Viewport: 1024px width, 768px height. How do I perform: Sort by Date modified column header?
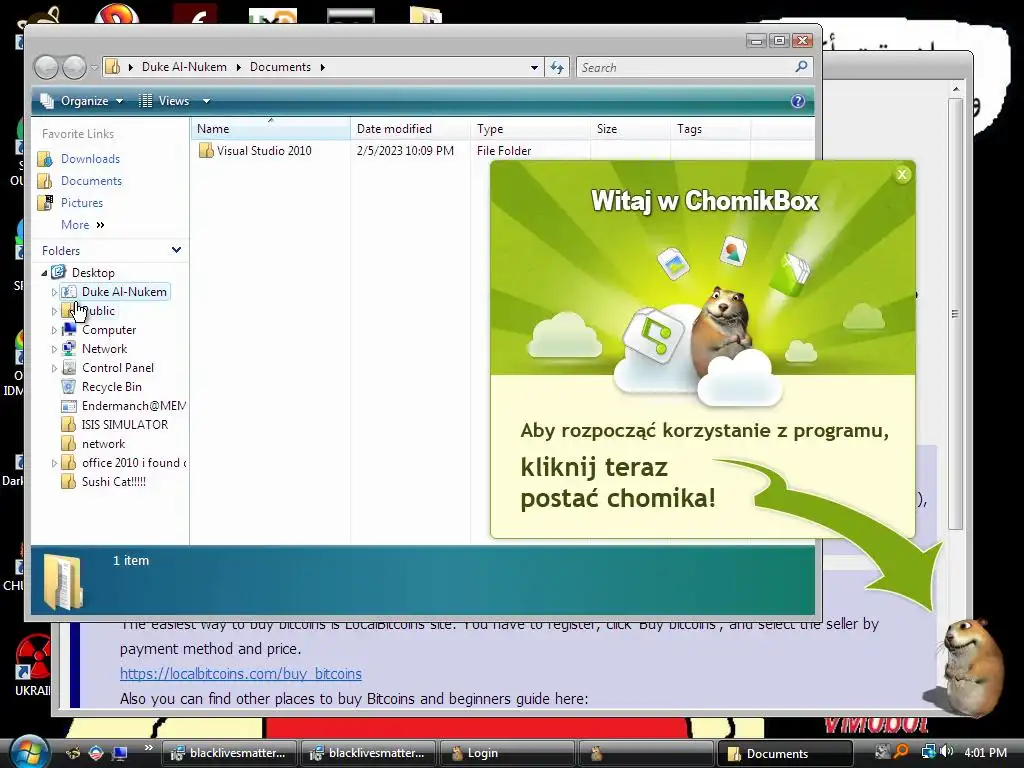pyautogui.click(x=409, y=129)
